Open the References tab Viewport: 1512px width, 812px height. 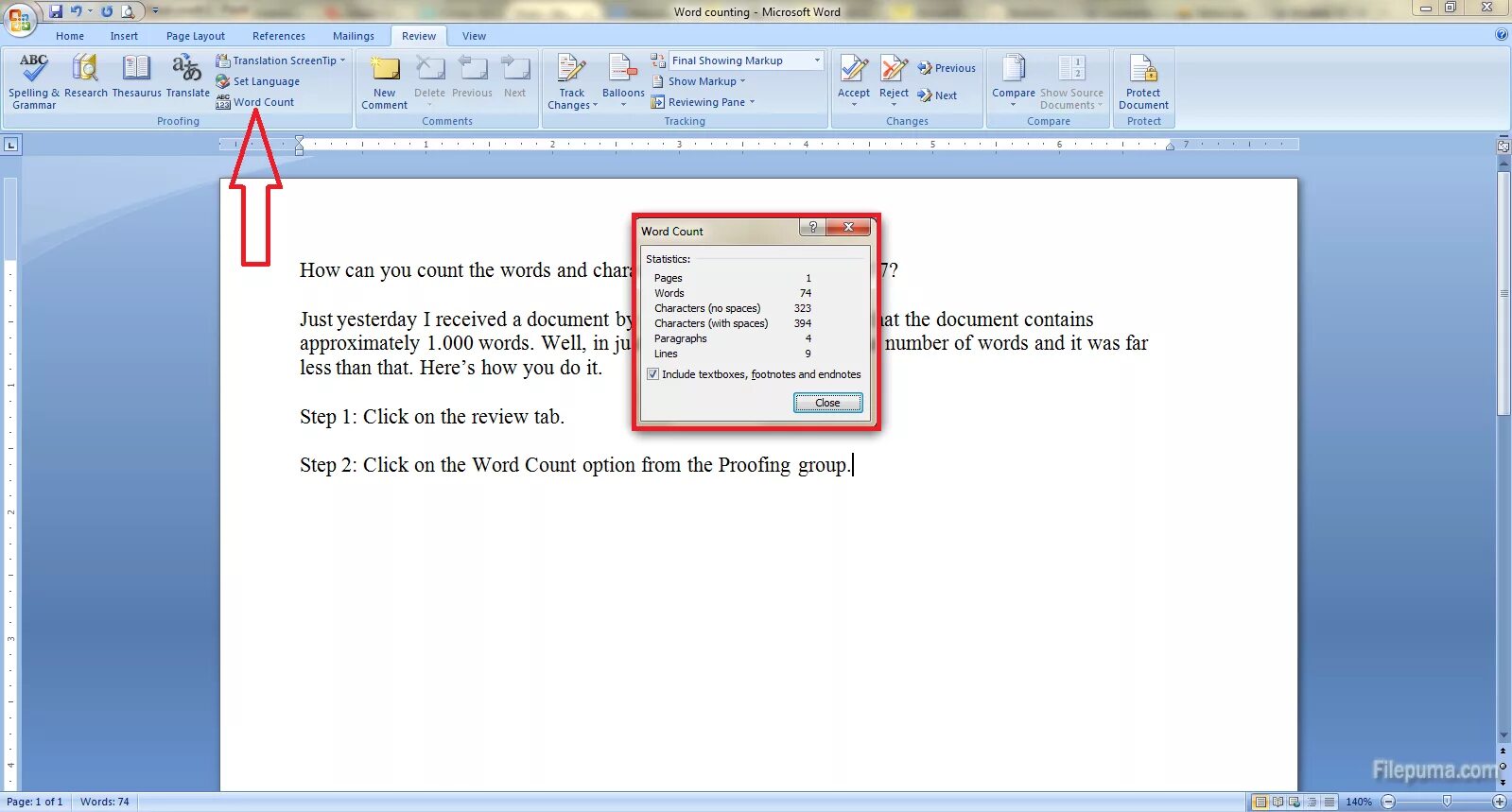[x=279, y=36]
